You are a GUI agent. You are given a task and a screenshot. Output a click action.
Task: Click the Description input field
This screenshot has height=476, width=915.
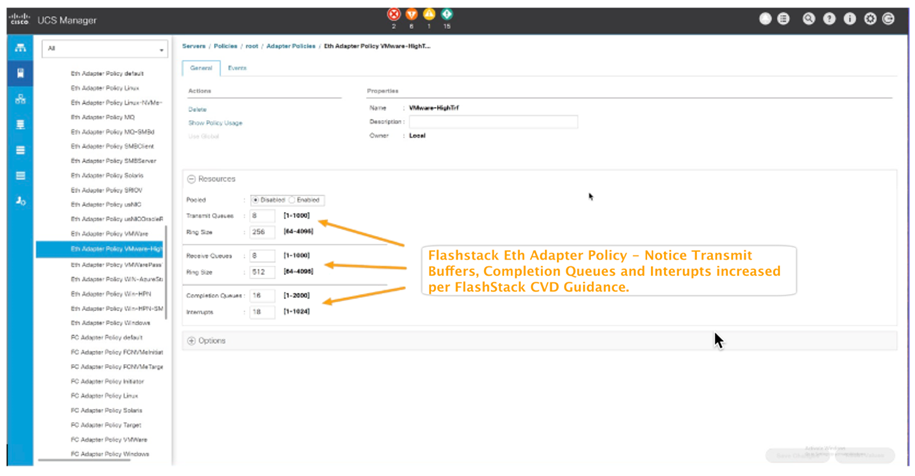pos(493,122)
